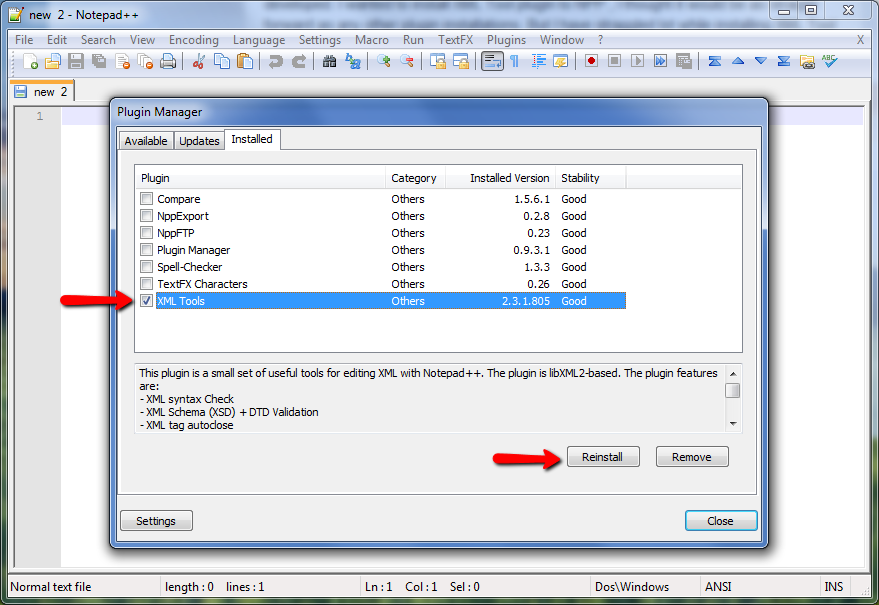This screenshot has height=605, width=879.
Task: Sort by Stability column header
Action: [590, 178]
